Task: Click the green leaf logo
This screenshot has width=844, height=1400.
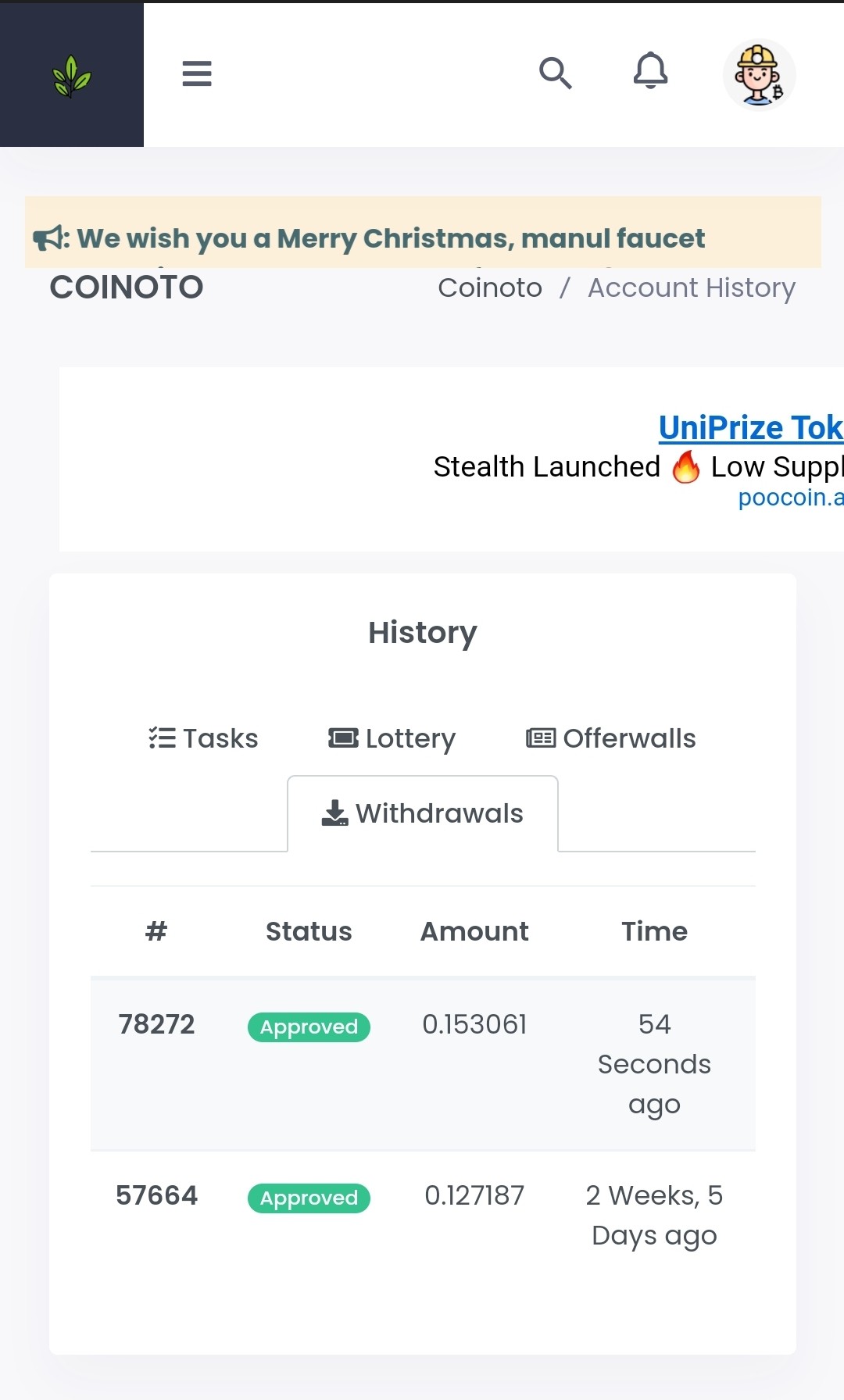Action: point(72,76)
